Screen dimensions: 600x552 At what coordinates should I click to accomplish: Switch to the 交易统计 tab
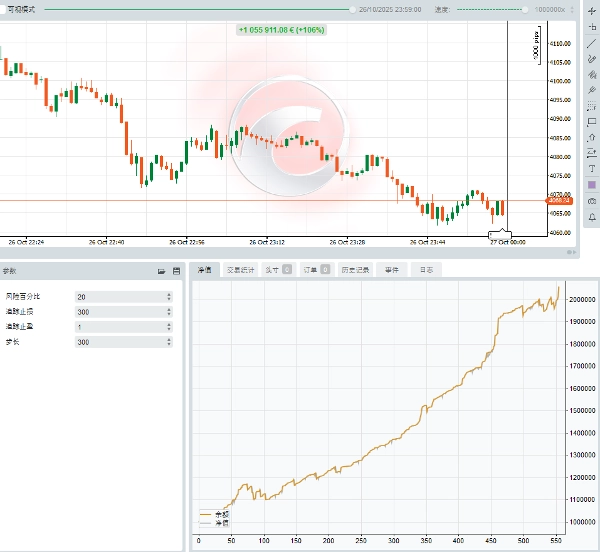point(240,270)
